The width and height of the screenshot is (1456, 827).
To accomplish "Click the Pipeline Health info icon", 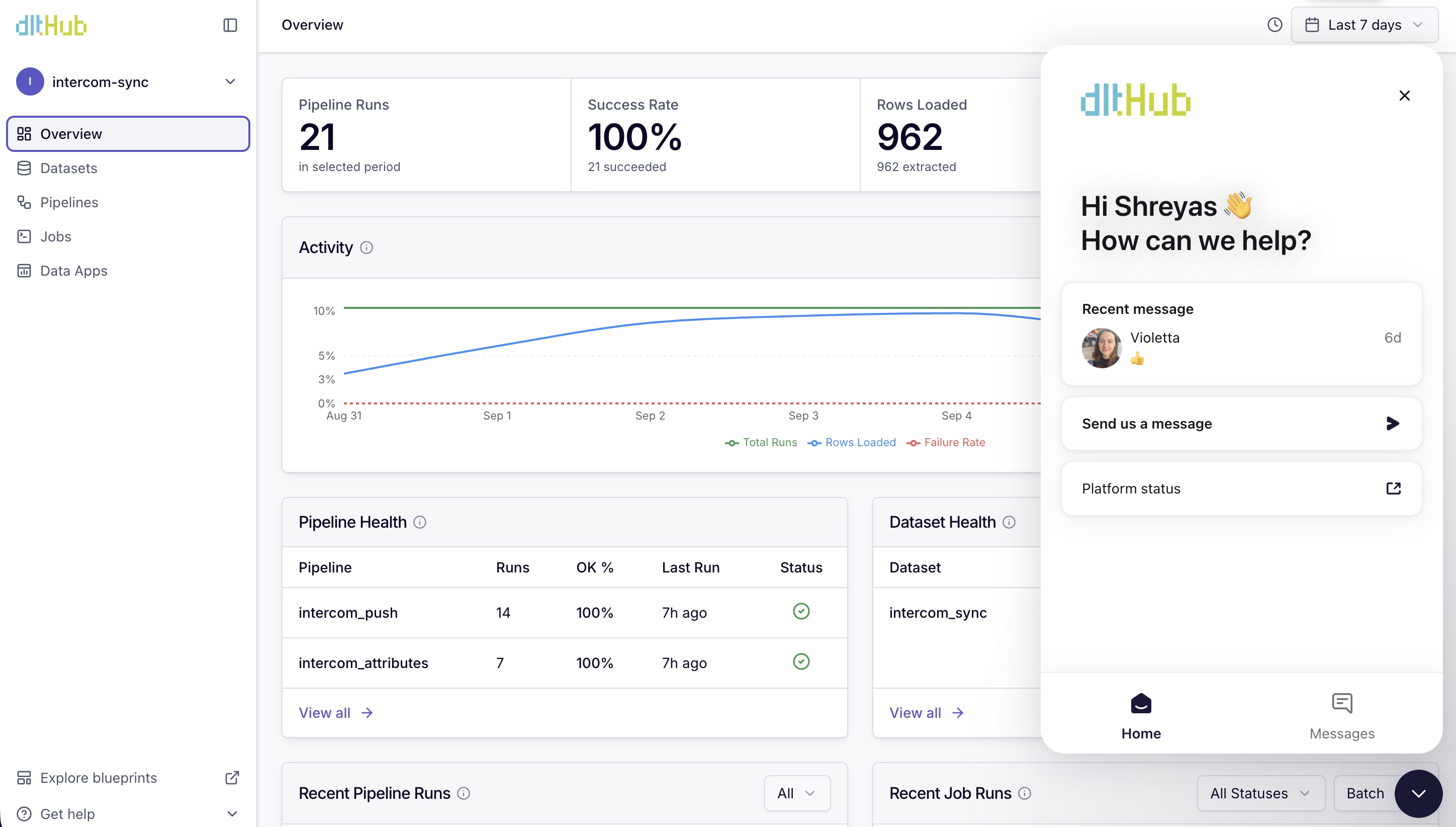I will tap(419, 522).
